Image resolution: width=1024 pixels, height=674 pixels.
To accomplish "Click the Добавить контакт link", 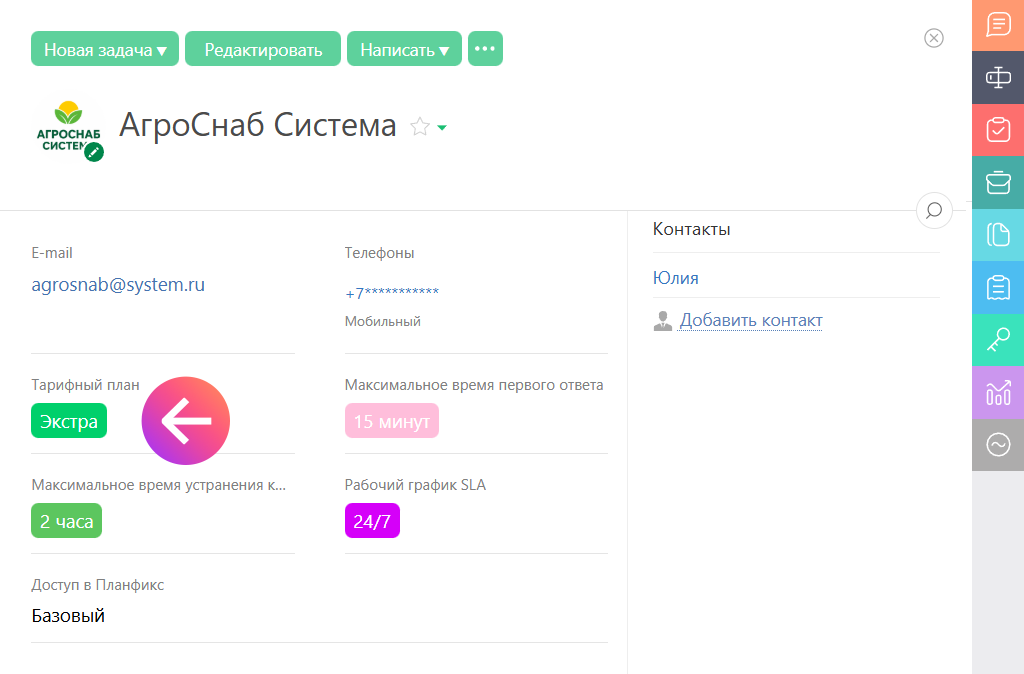I will (750, 320).
